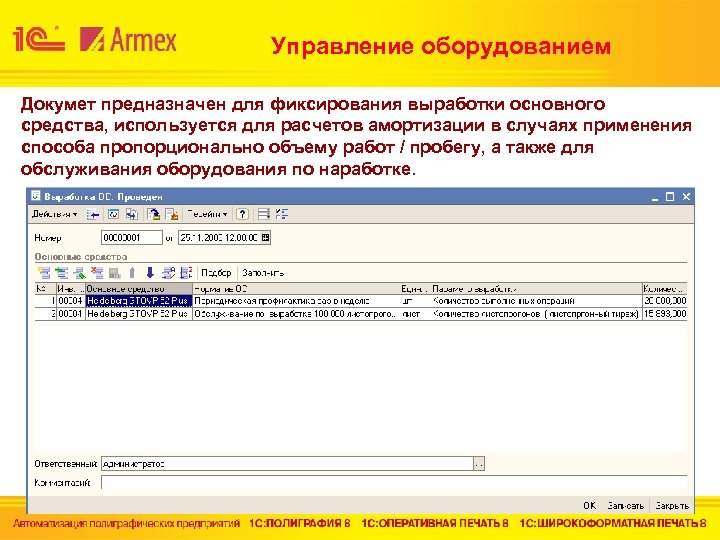
Task: Delete the selected row with red-cross icon
Action: [x=97, y=273]
